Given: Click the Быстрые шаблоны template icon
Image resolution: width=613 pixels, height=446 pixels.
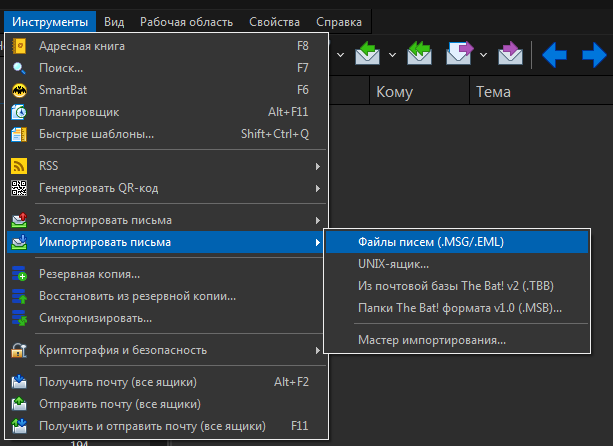Looking at the screenshot, I should (x=19, y=134).
